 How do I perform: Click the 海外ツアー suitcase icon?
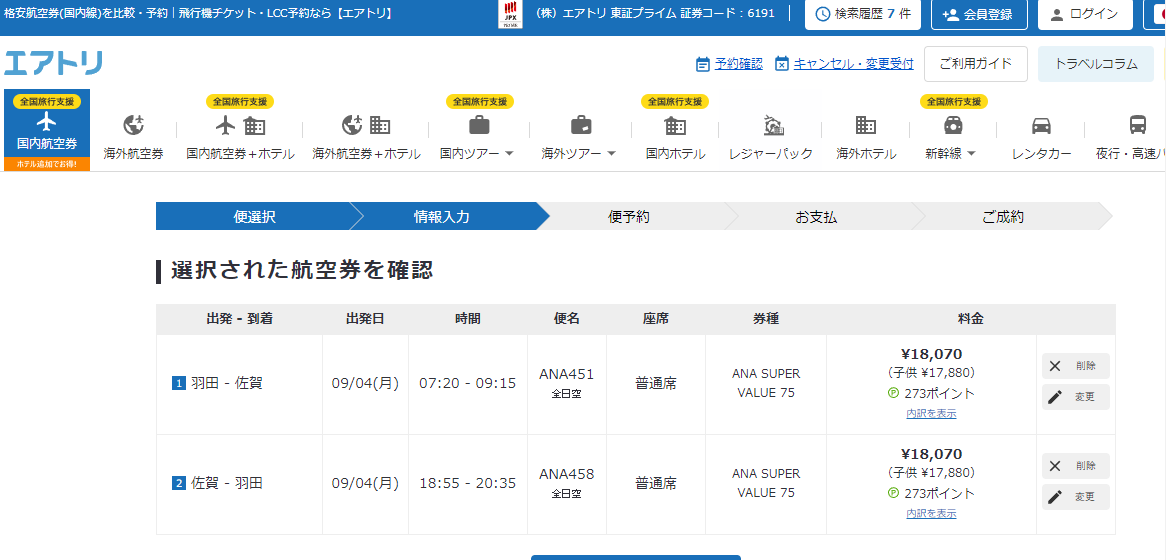click(x=581, y=125)
